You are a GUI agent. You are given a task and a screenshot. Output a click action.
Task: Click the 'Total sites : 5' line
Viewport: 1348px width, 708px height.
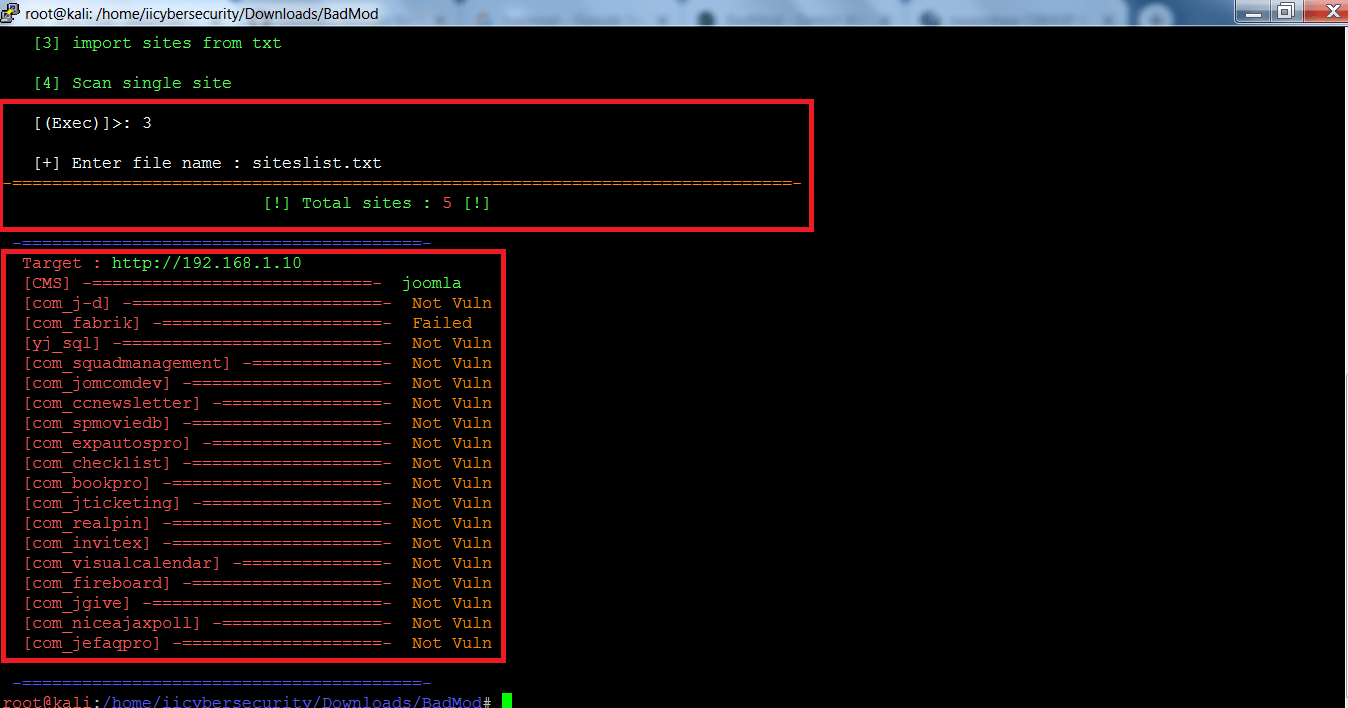[376, 203]
